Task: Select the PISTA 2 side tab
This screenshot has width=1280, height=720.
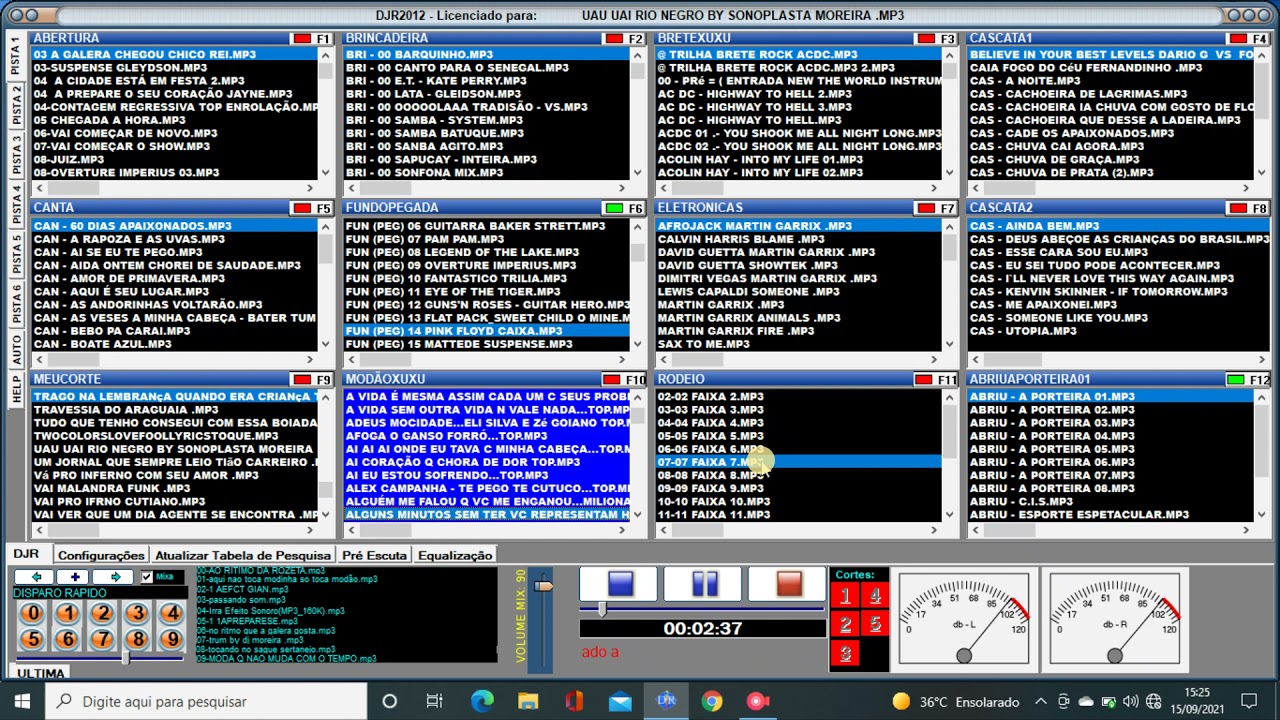Action: coord(16,105)
